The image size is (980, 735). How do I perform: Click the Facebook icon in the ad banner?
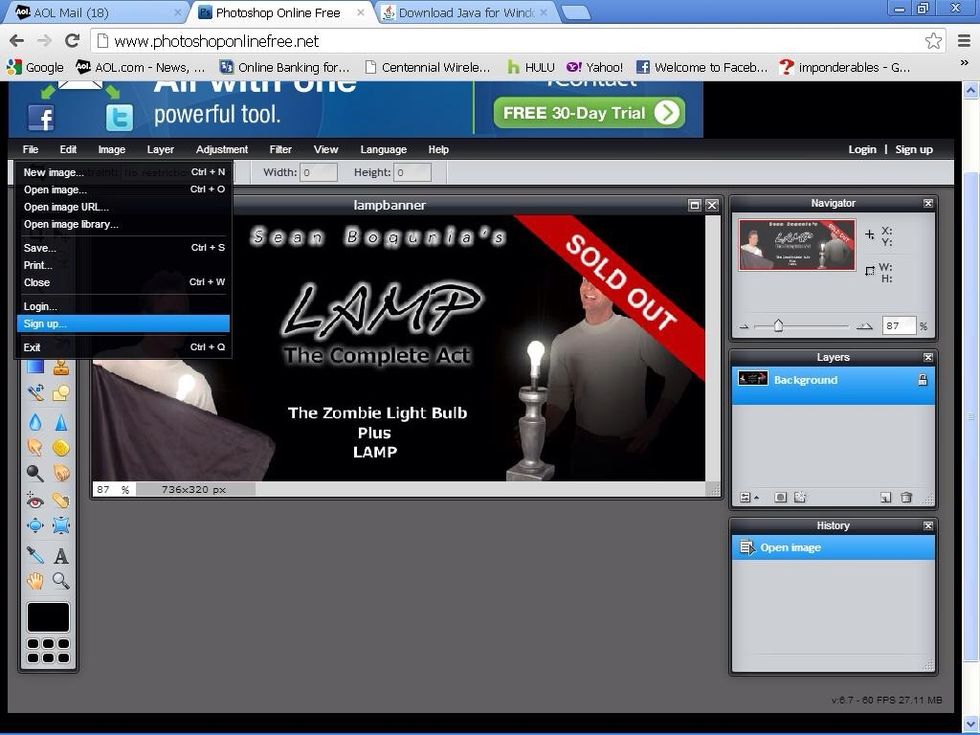tap(41, 118)
